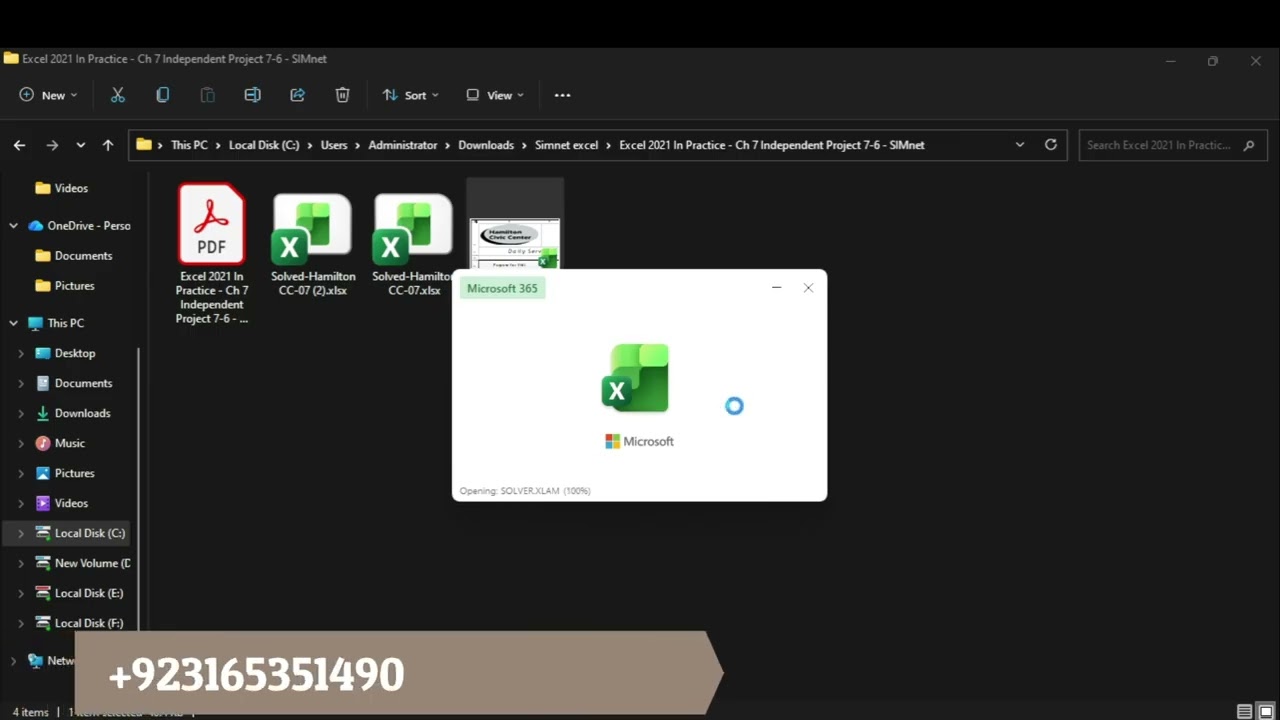This screenshot has width=1280, height=720.
Task: Minimize the Microsoft 365 splash window
Action: (776, 288)
